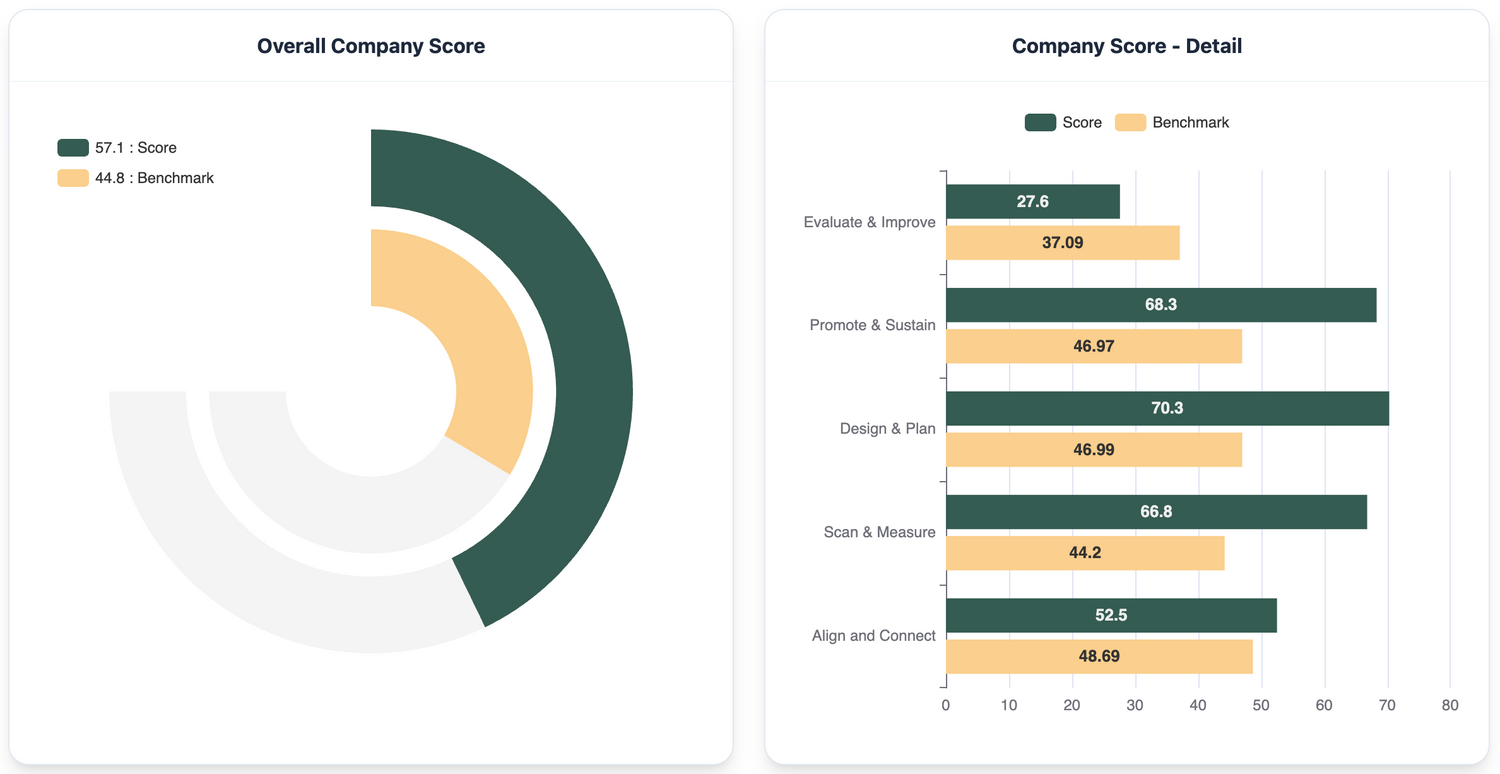Click the Design & Plan score bar 70.3

(x=1167, y=408)
